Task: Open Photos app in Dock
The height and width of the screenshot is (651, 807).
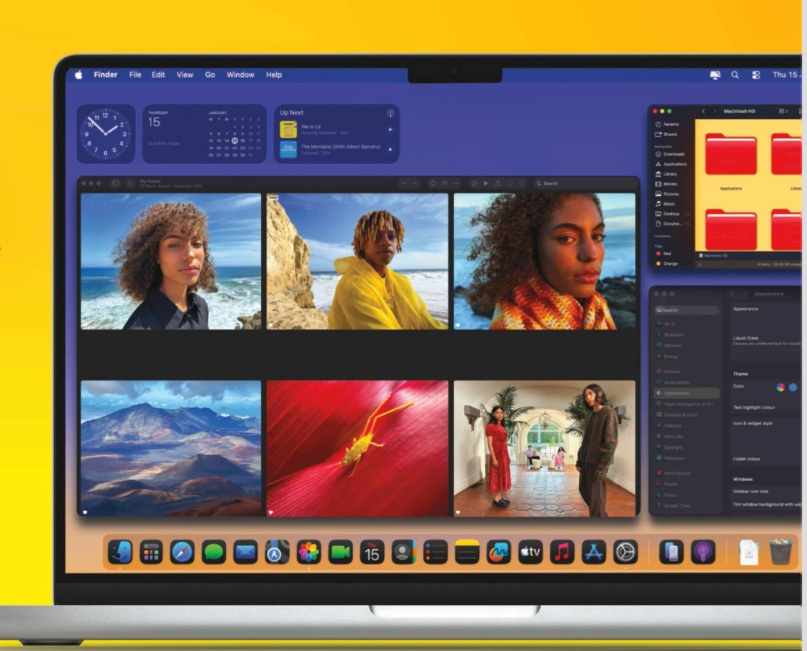Action: pos(309,552)
